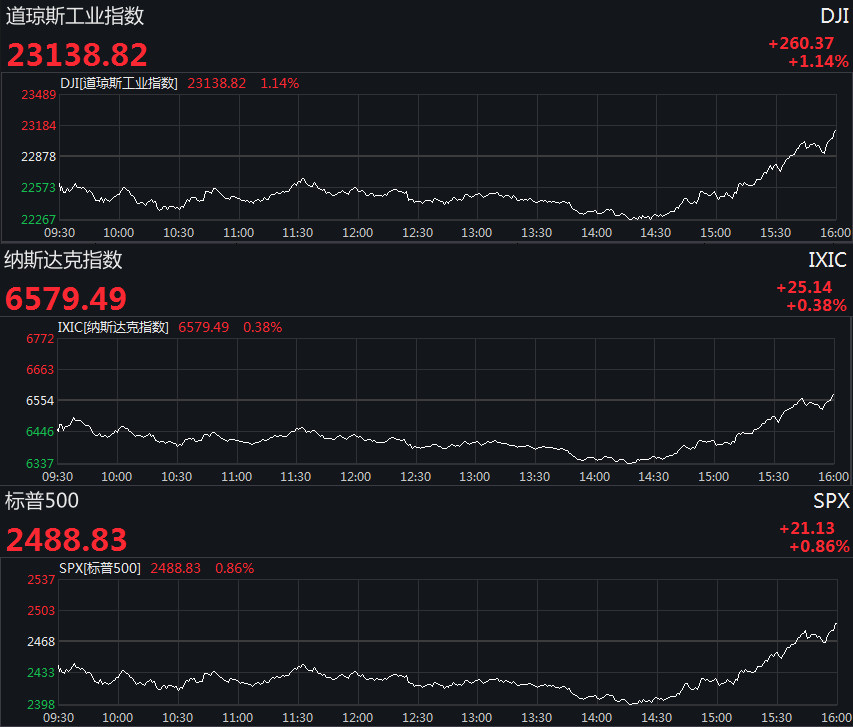This screenshot has height=727, width=853.
Task: Click the 23489 axis label on DJI chart
Action: tap(39, 95)
